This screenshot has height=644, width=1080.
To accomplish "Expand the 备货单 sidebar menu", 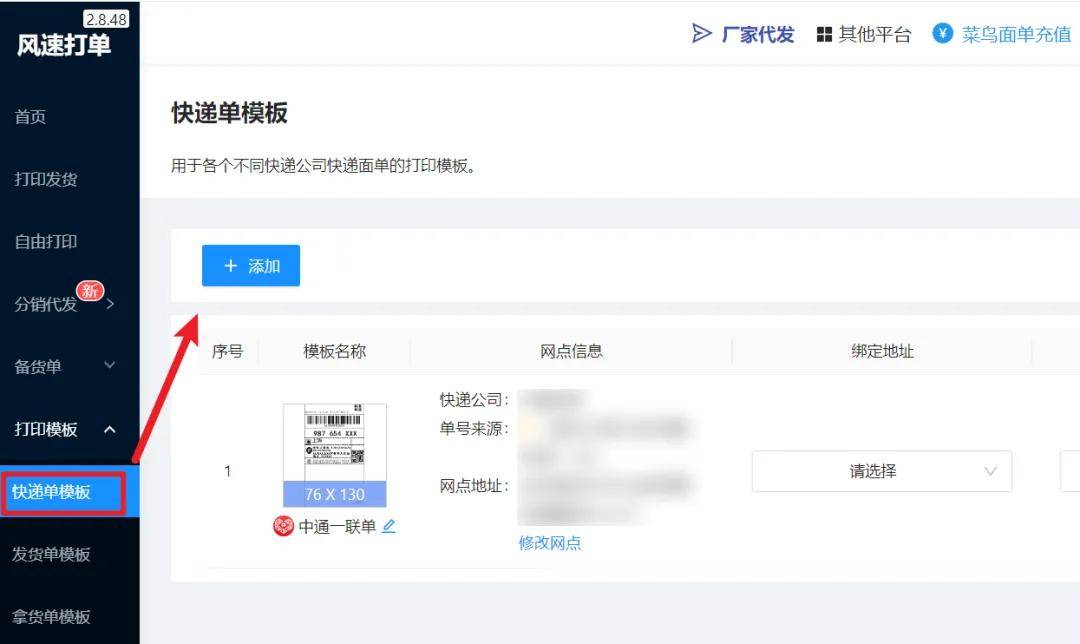I will (110, 366).
